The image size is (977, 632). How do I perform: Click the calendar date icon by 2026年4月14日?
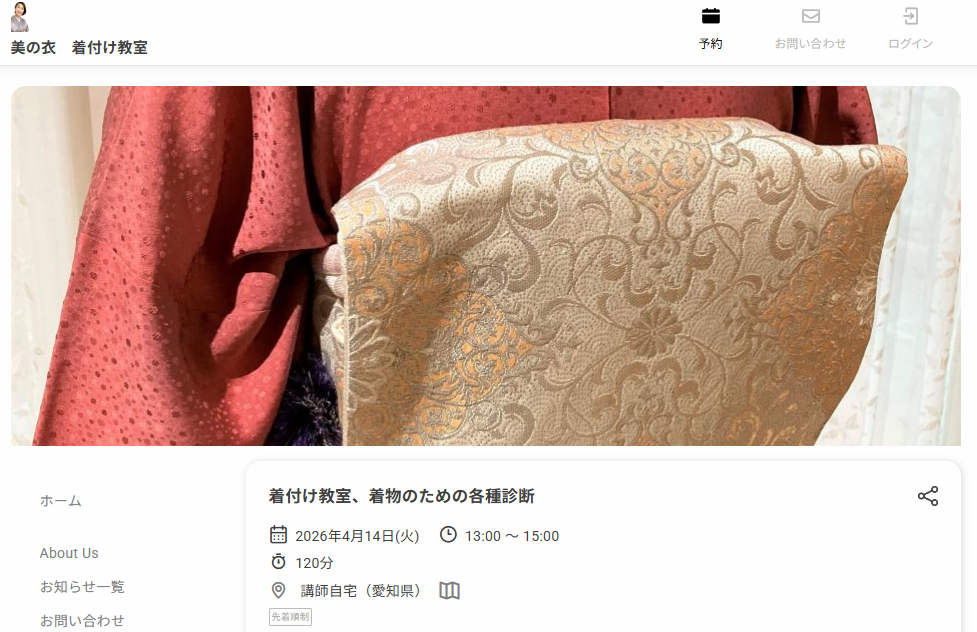(x=279, y=535)
